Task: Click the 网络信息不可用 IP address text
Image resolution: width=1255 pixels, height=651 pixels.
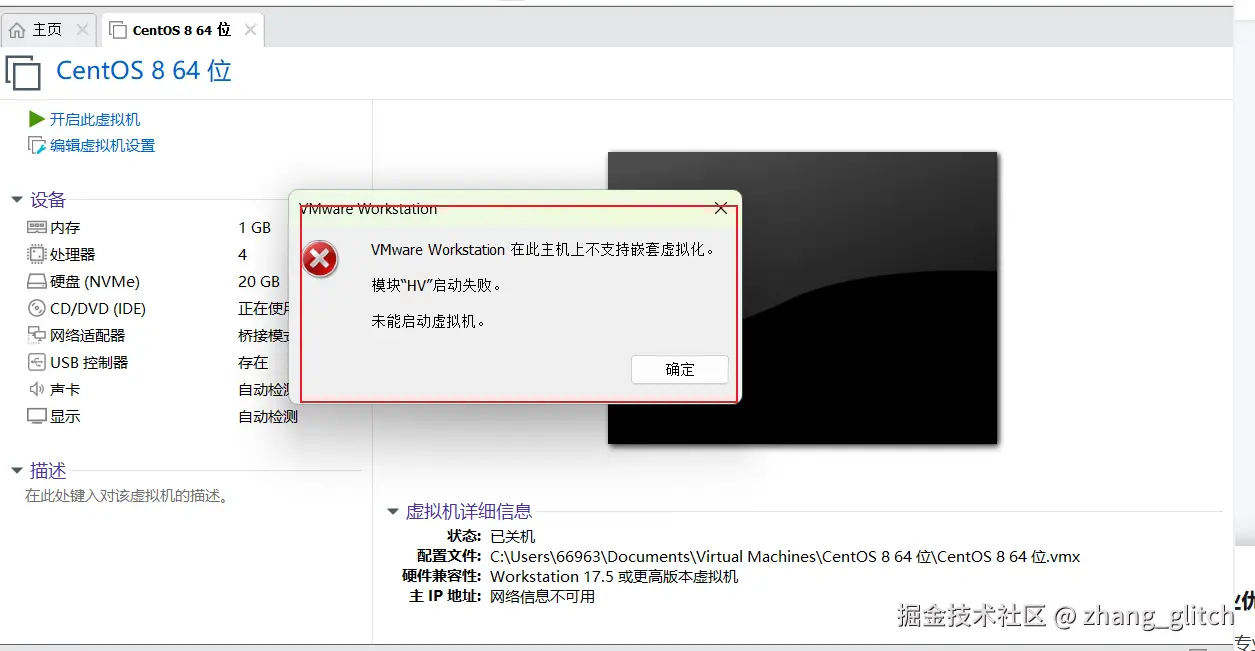Action: coord(542,596)
